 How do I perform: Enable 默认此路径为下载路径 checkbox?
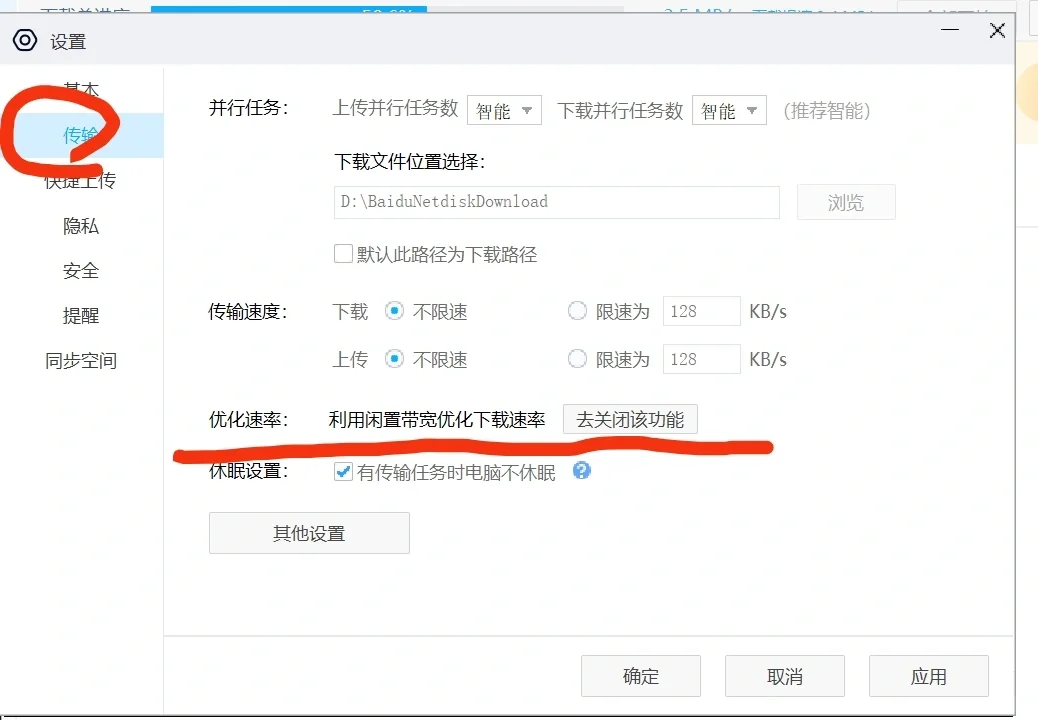coord(343,254)
